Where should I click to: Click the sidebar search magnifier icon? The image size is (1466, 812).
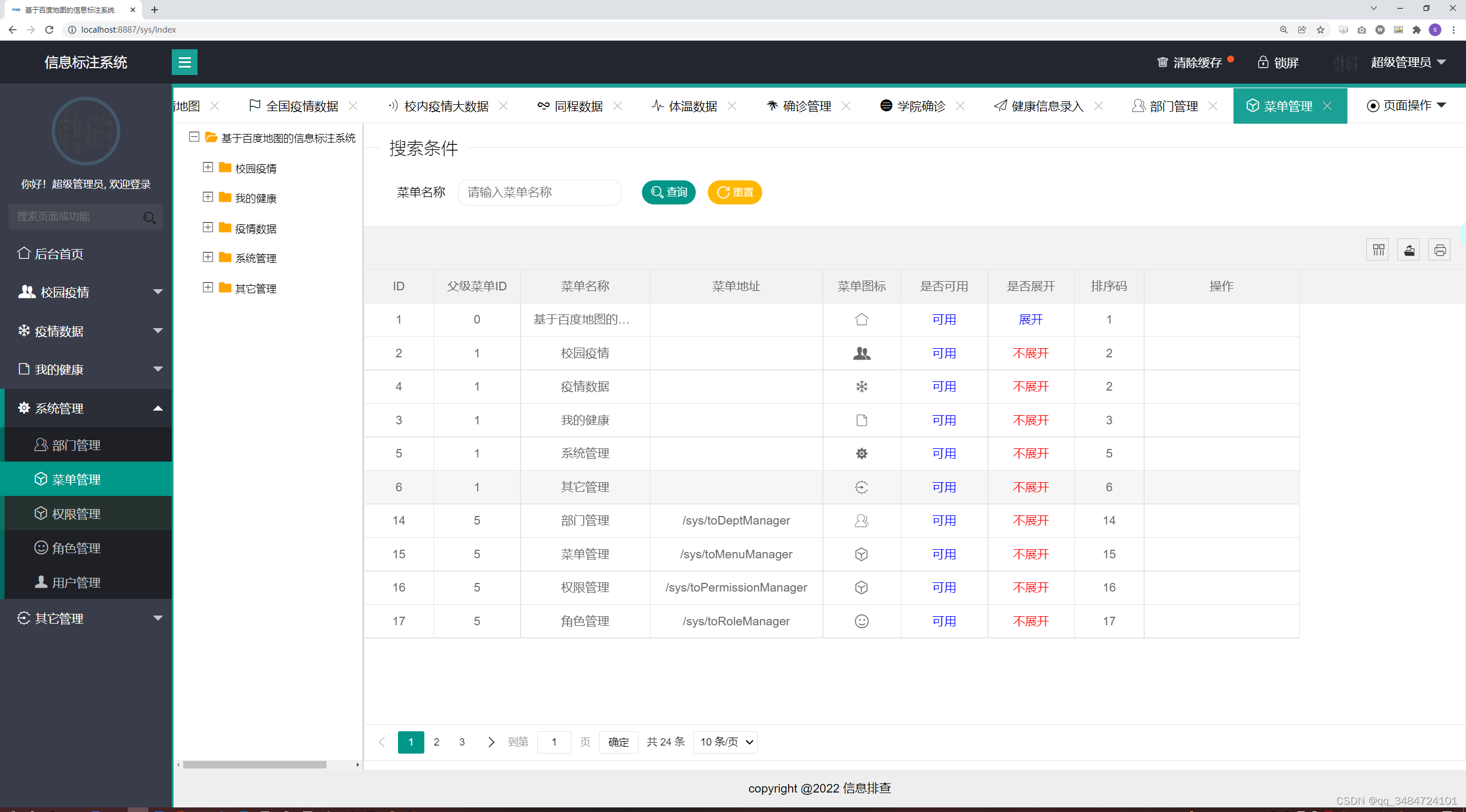click(x=149, y=217)
